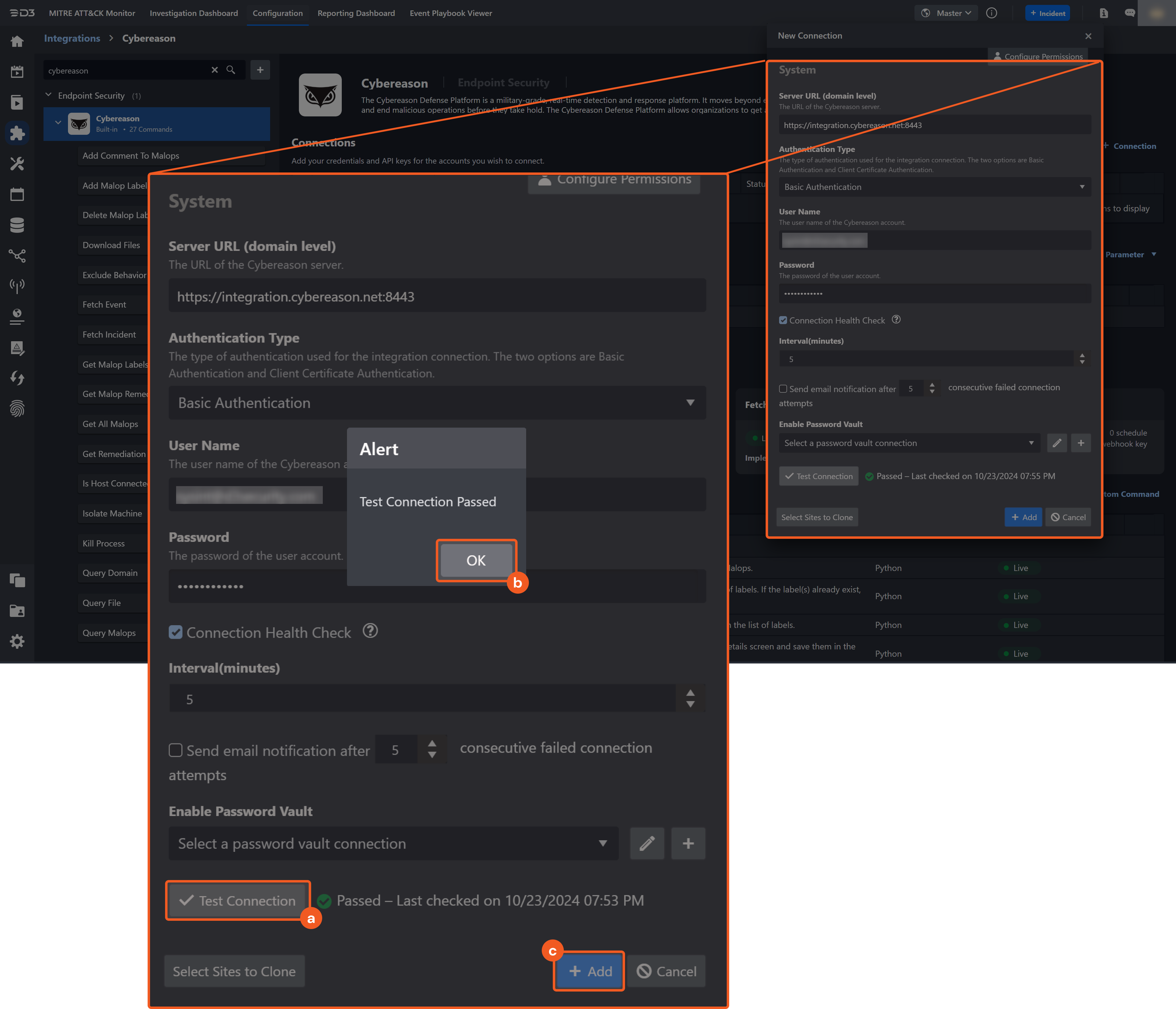Click the search magnifier in integration search box
The width and height of the screenshot is (1176, 1009).
[231, 70]
